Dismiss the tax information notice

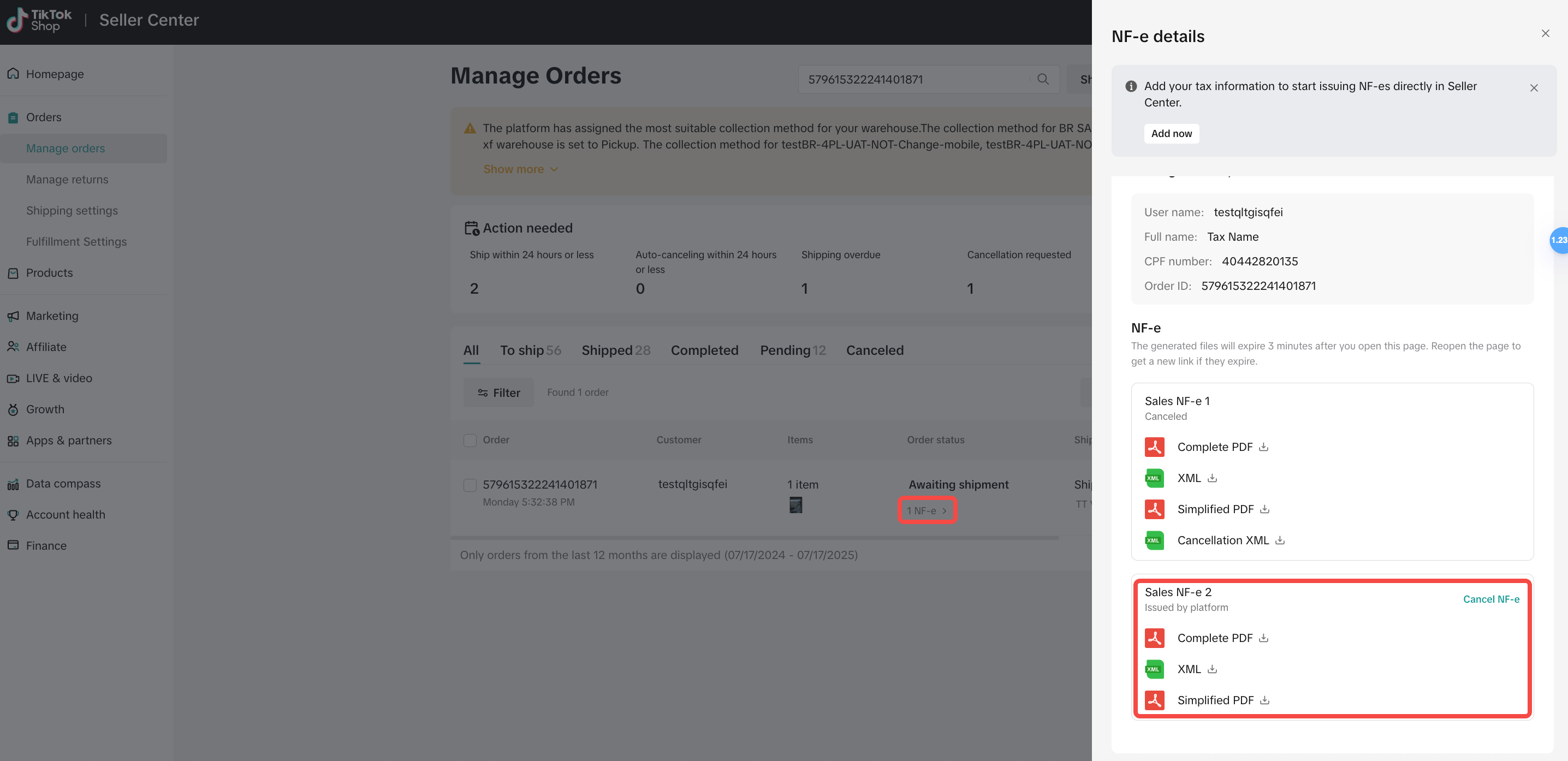(1534, 88)
